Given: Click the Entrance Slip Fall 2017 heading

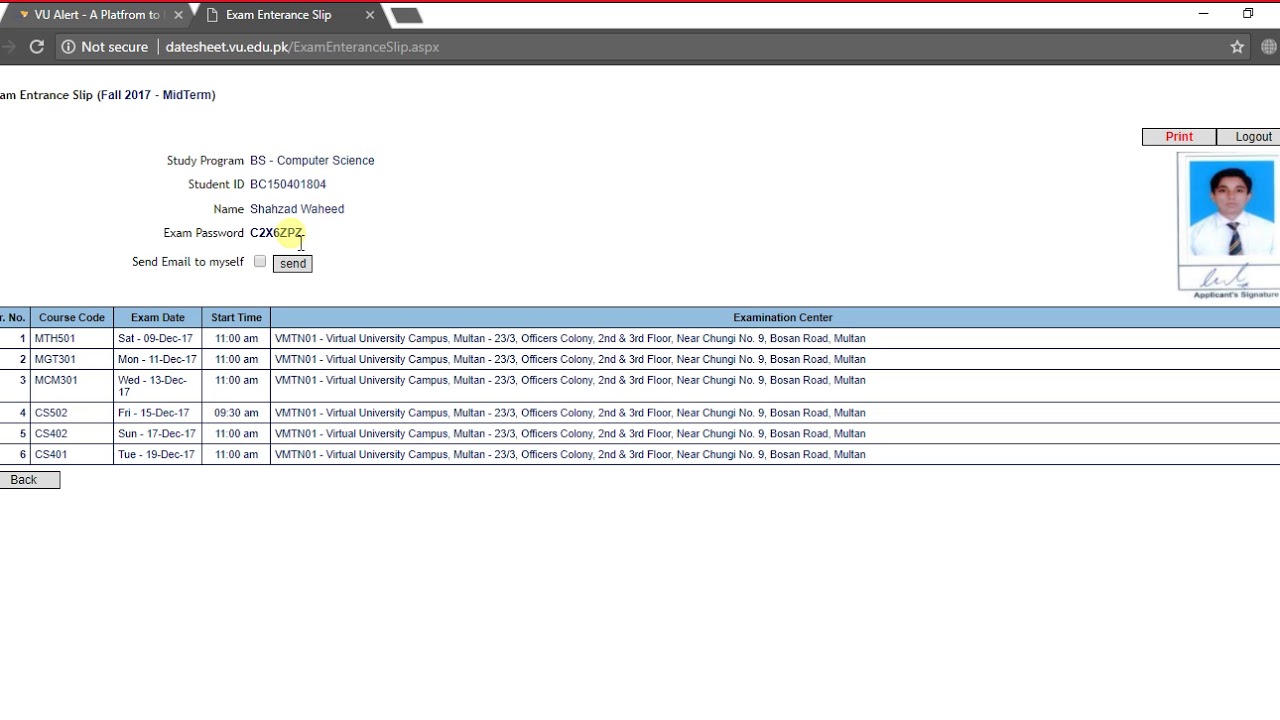Looking at the screenshot, I should point(108,95).
